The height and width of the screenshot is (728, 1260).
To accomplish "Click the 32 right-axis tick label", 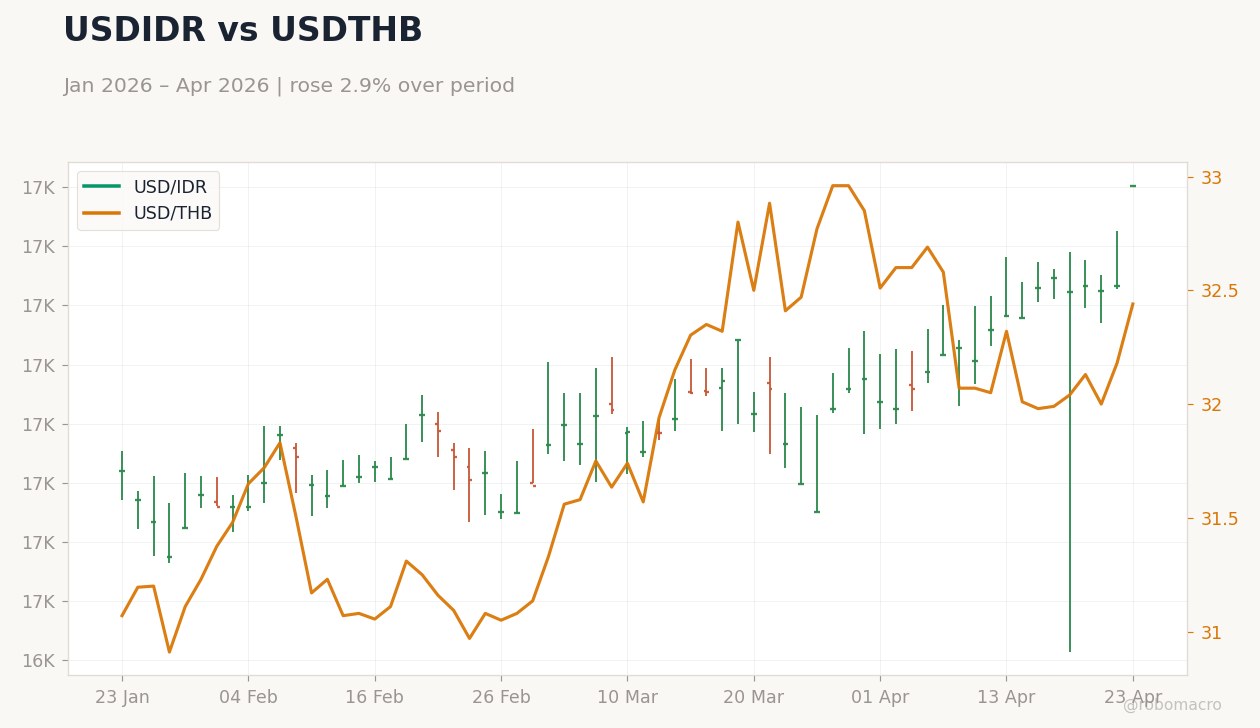I will pos(1211,404).
